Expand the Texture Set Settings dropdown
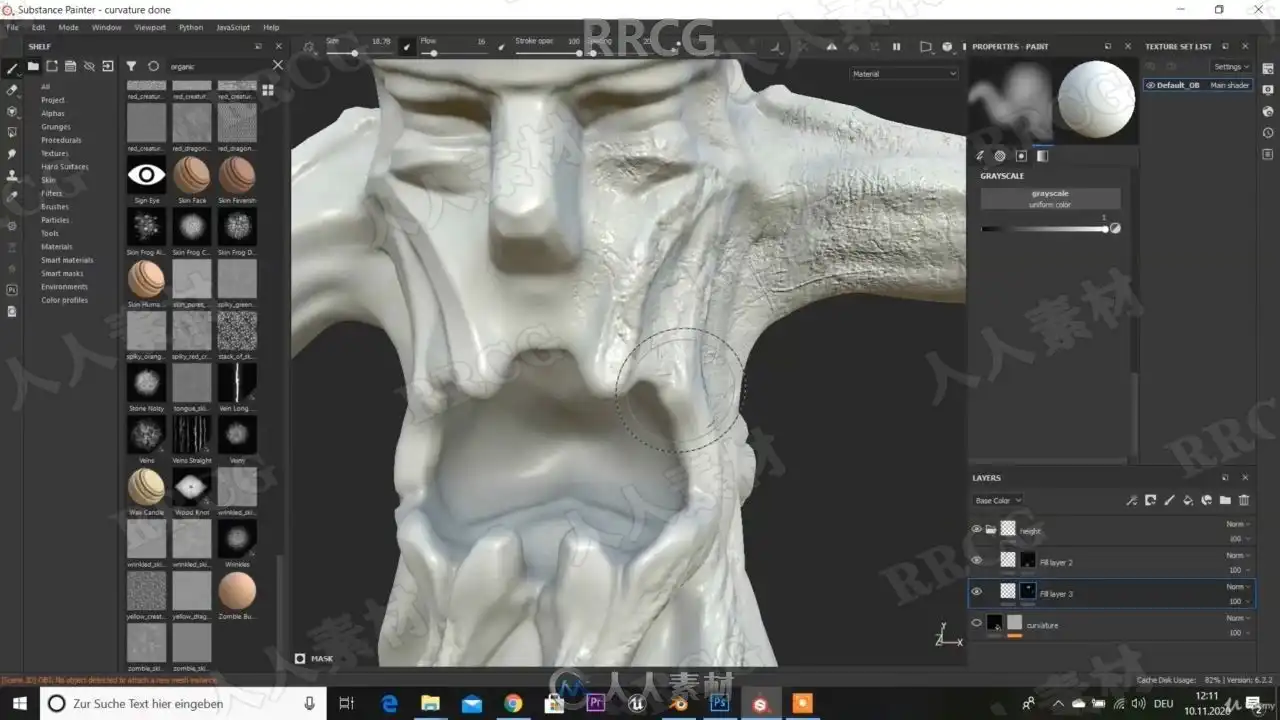 click(x=1230, y=67)
